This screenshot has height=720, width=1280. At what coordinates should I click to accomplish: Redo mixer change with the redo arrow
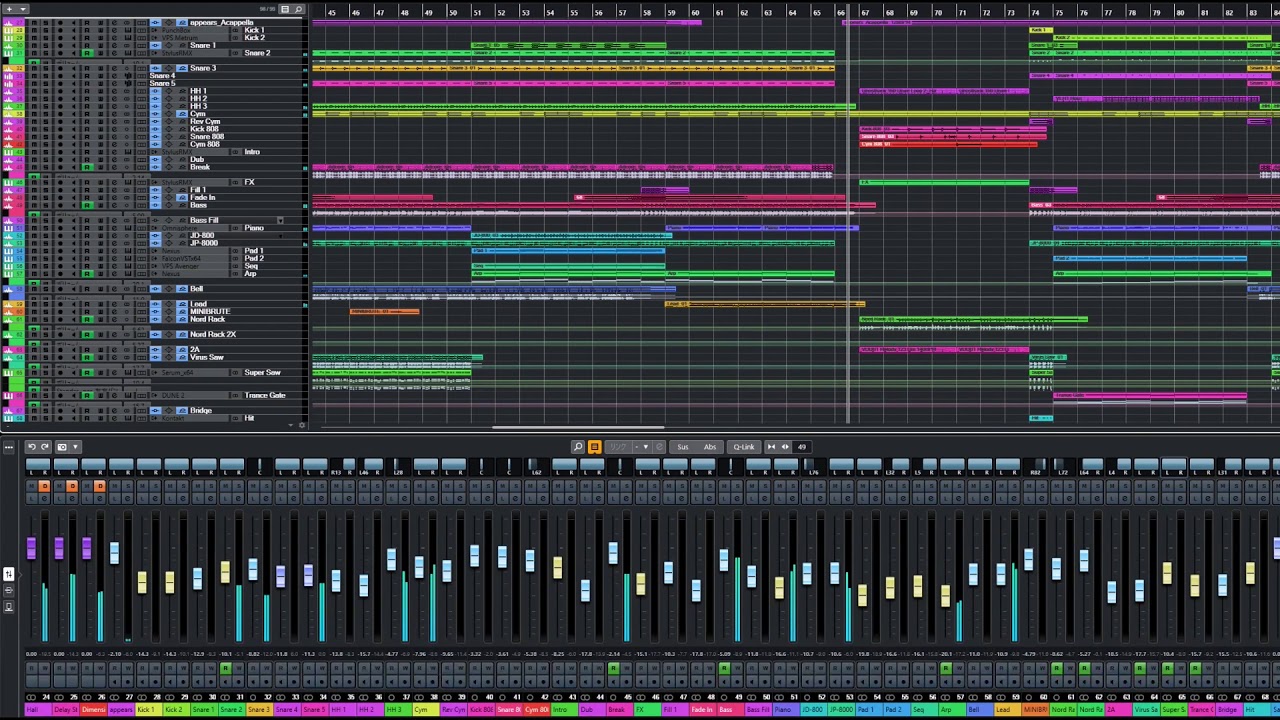(45, 447)
